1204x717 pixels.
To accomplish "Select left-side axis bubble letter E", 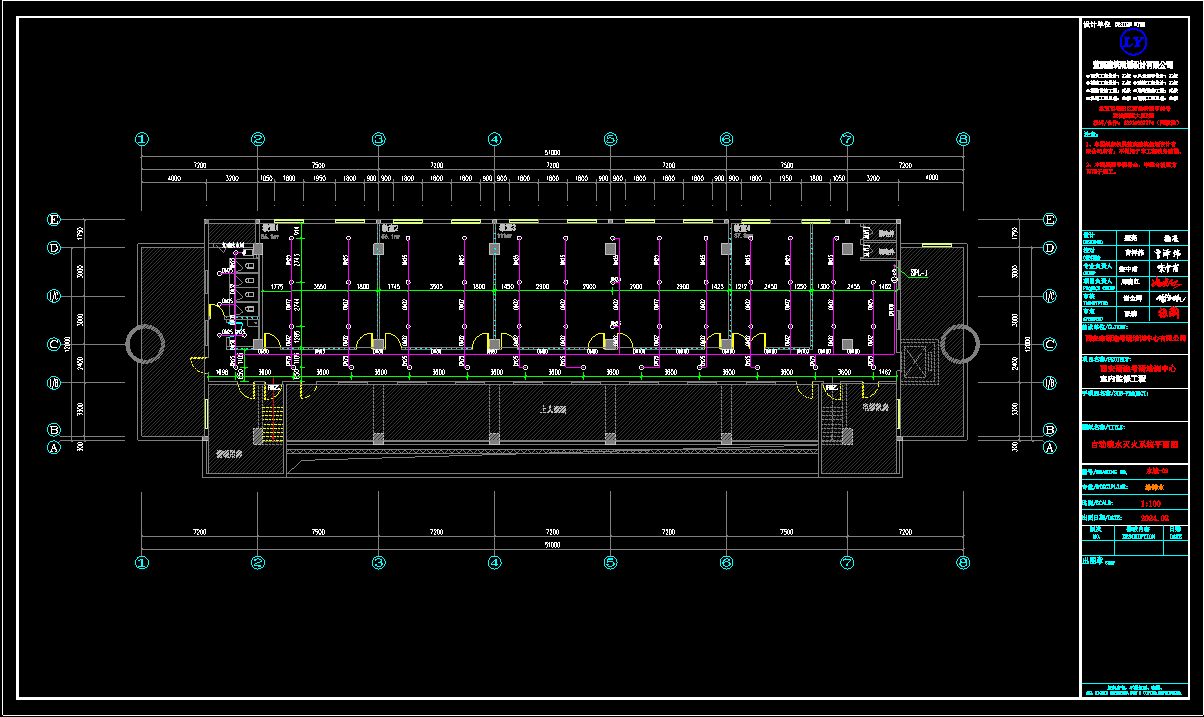I will pos(55,220).
